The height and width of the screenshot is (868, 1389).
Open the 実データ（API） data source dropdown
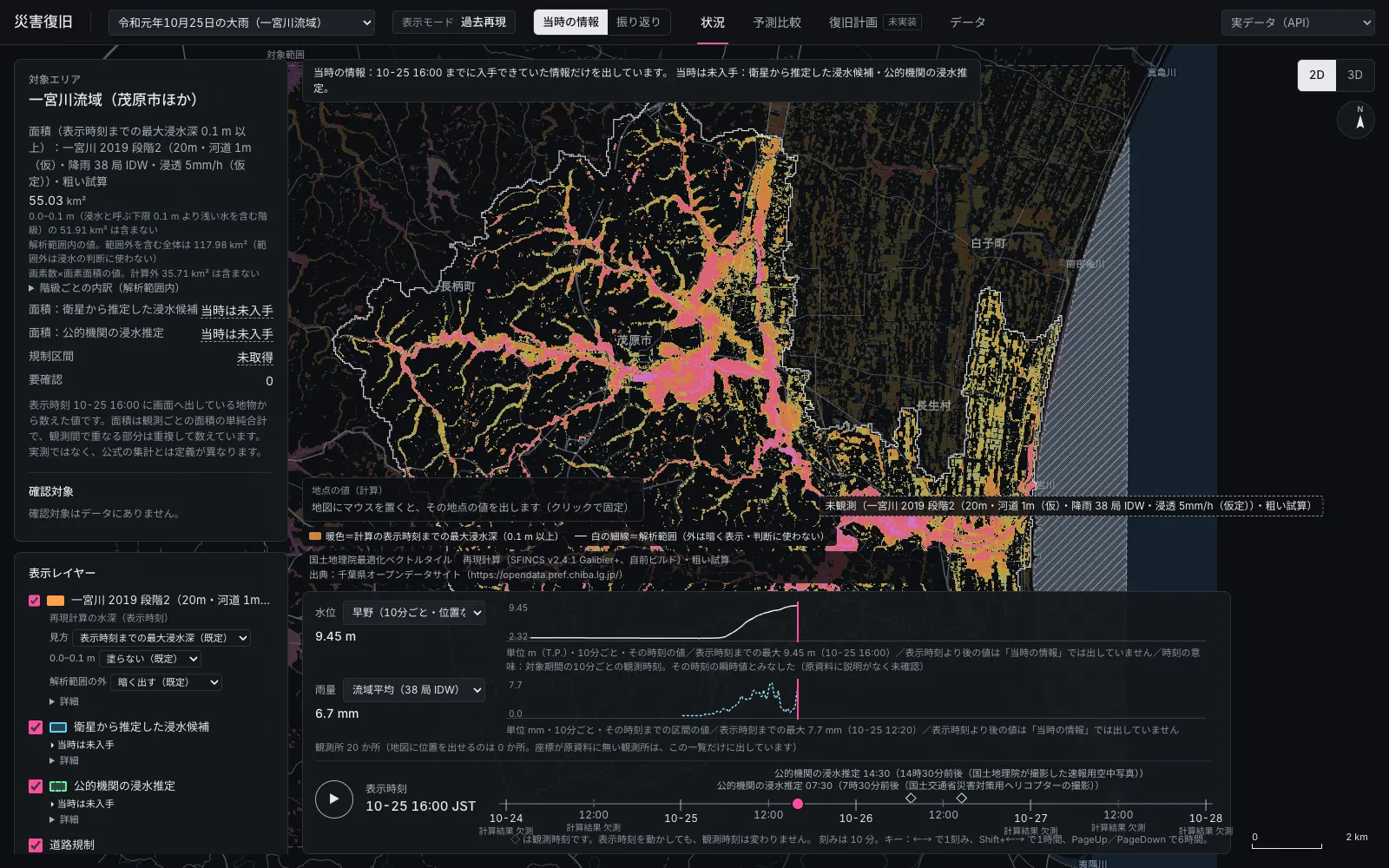pyautogui.click(x=1298, y=23)
